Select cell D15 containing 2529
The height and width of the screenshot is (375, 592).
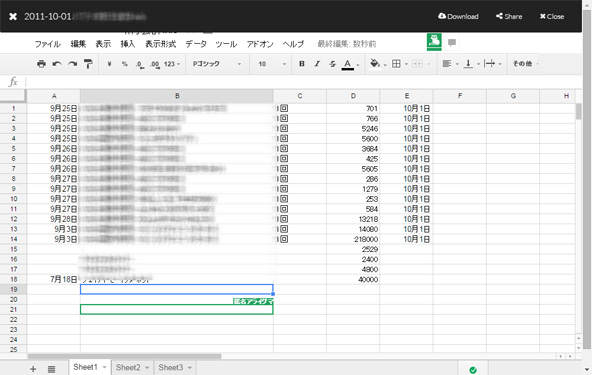pyautogui.click(x=353, y=249)
